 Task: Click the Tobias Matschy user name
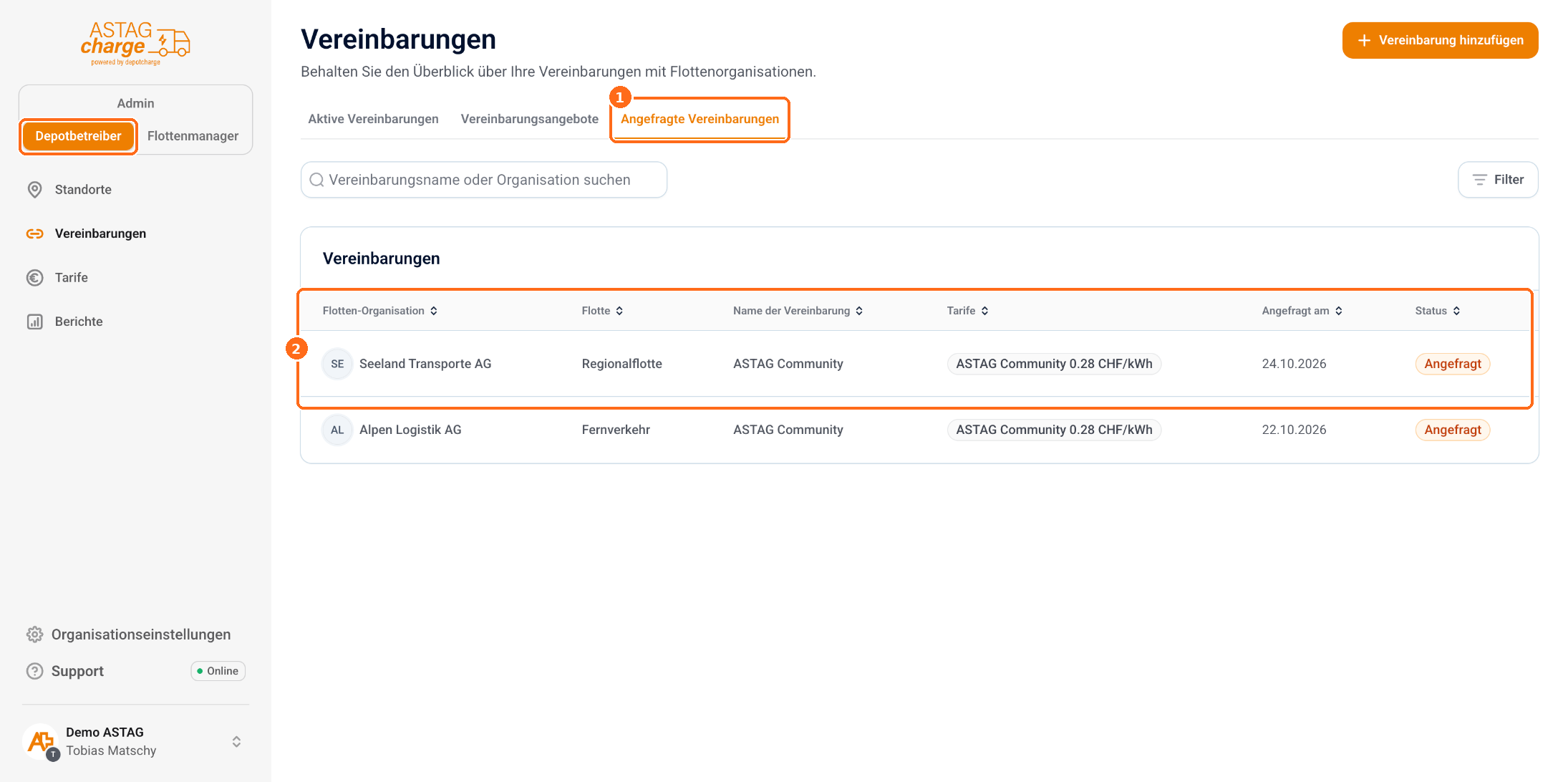point(111,750)
